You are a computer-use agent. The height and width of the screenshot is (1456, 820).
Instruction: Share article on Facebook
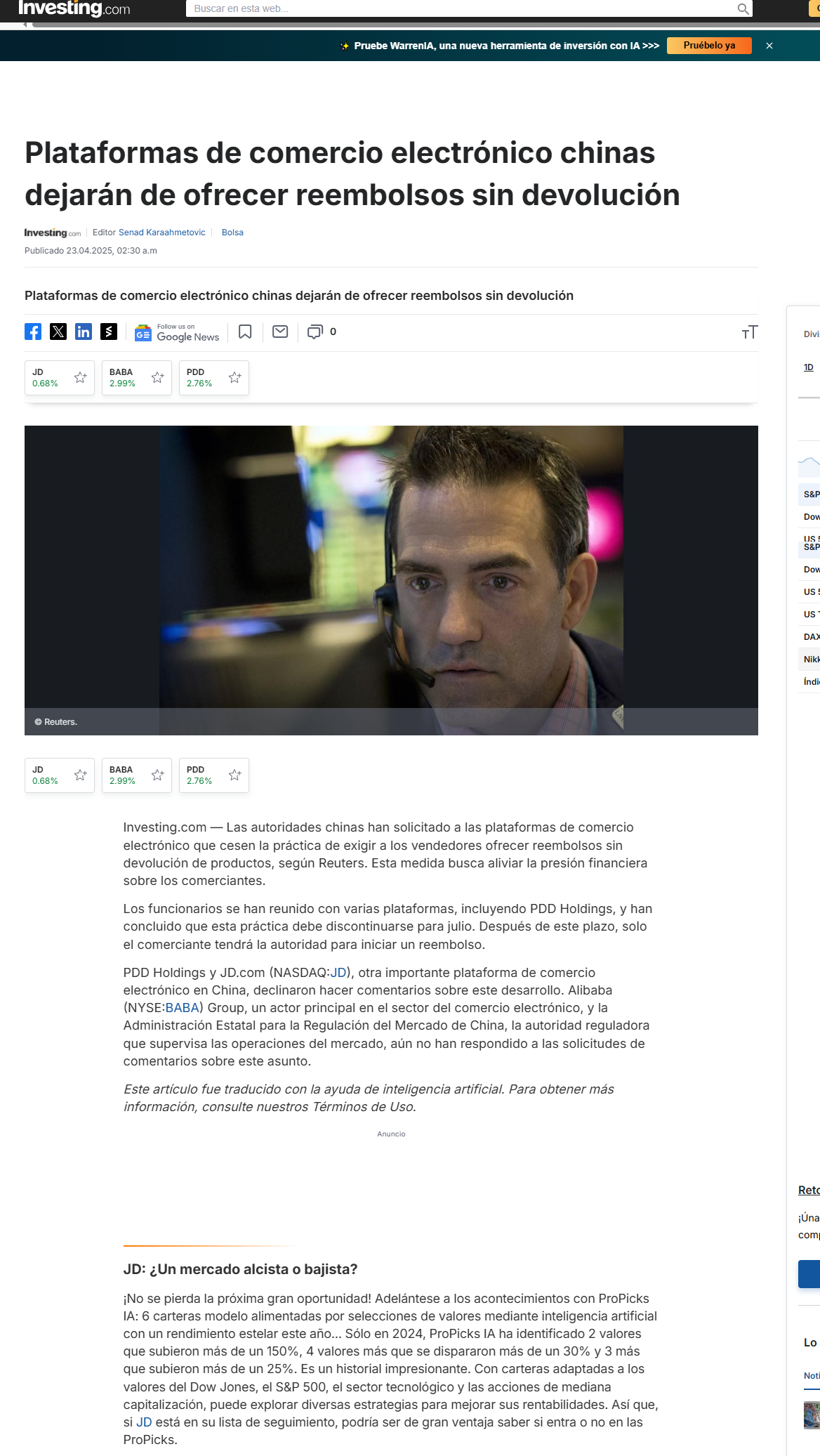click(33, 332)
